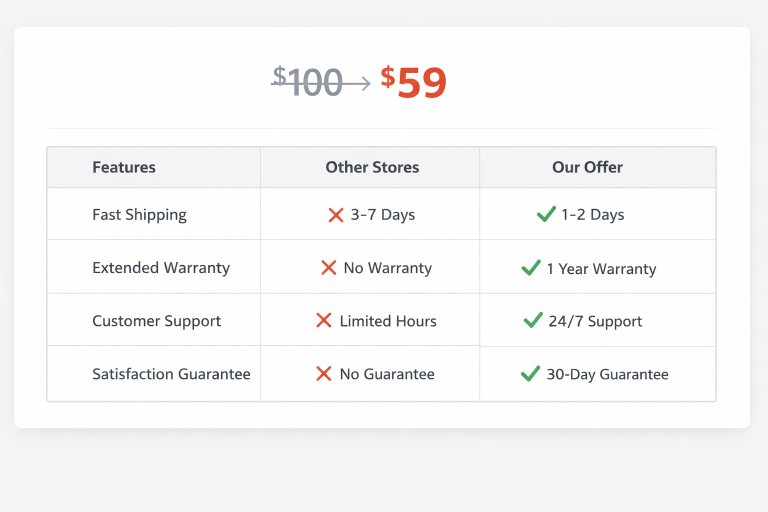Click the Customer Support feature label
This screenshot has height=512, width=768.
(x=156, y=321)
